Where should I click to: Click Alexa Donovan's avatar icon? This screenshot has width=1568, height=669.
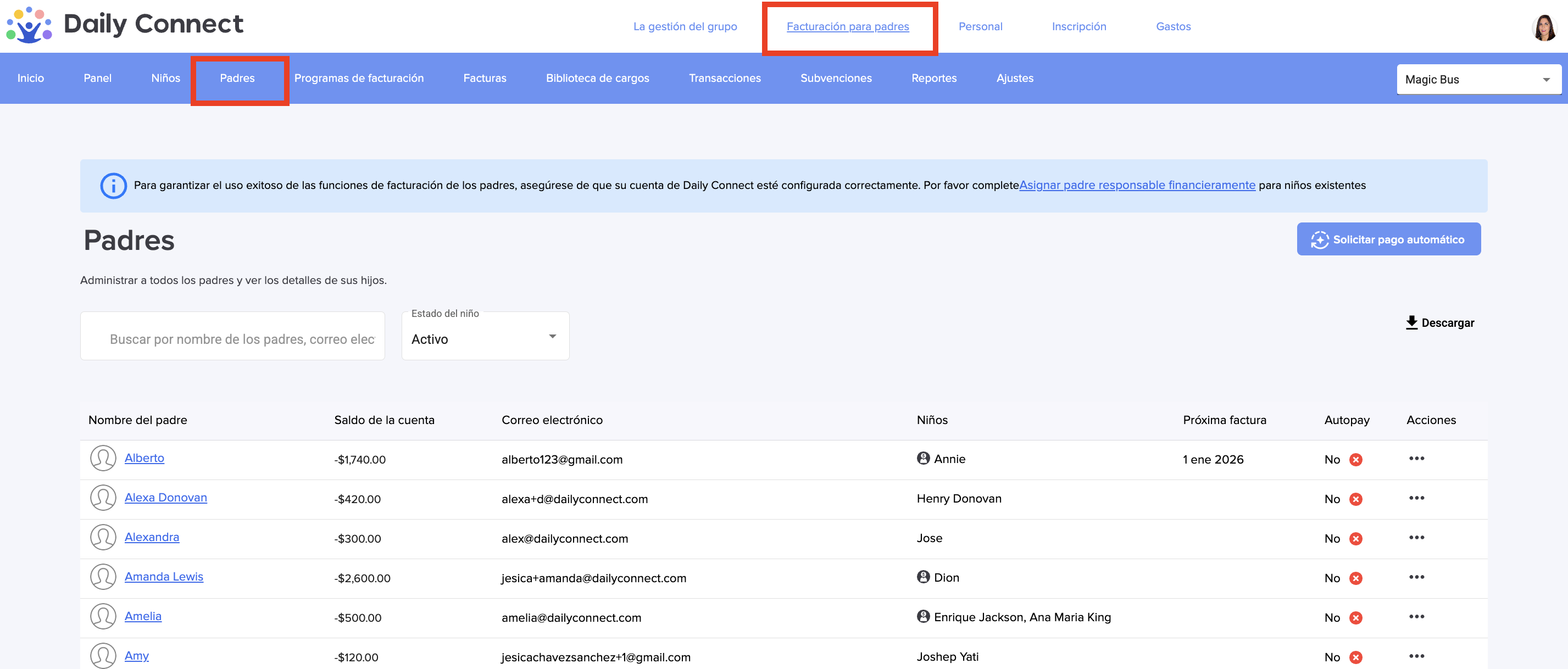103,498
